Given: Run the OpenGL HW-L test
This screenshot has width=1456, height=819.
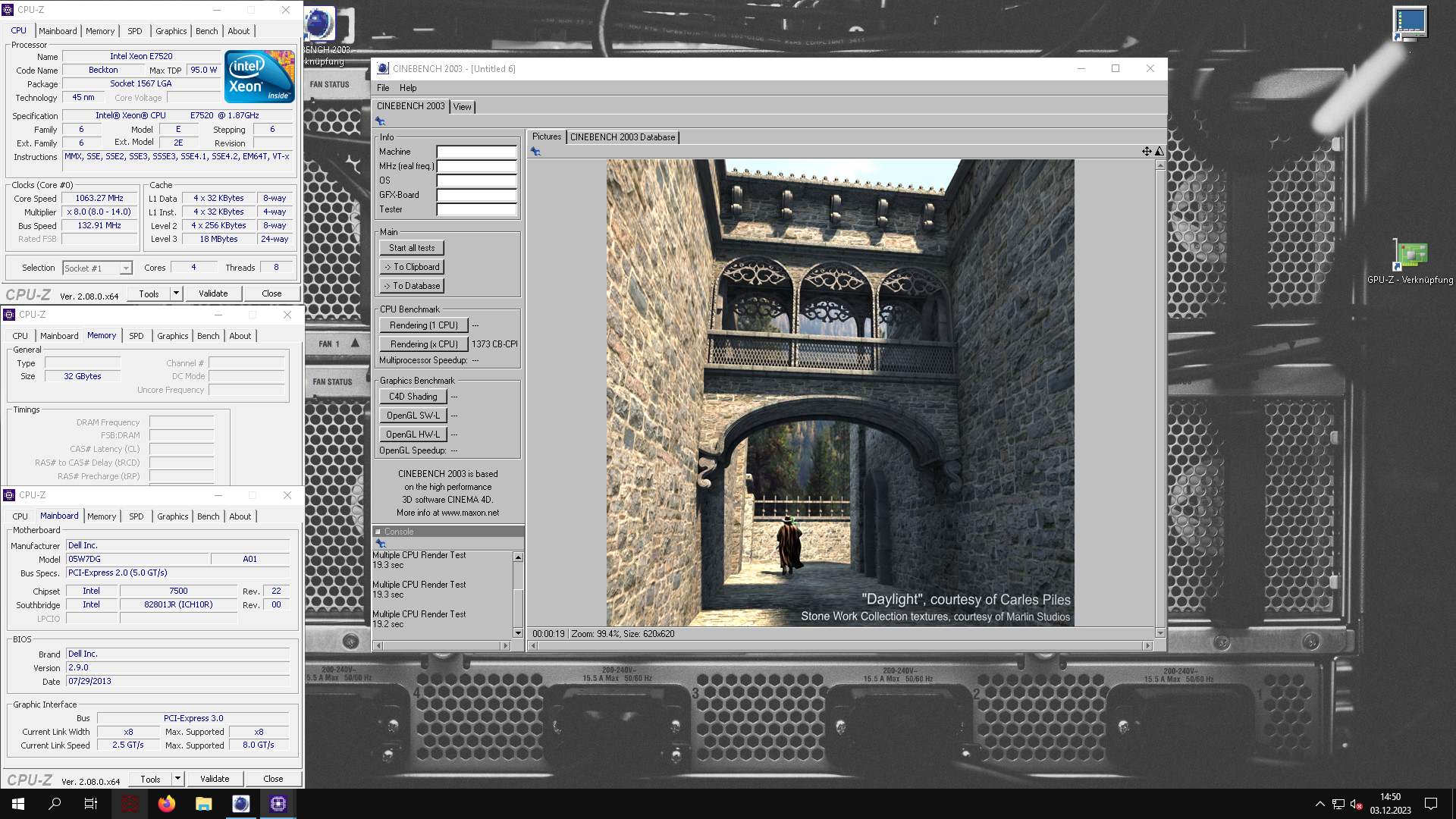Looking at the screenshot, I should click(413, 435).
